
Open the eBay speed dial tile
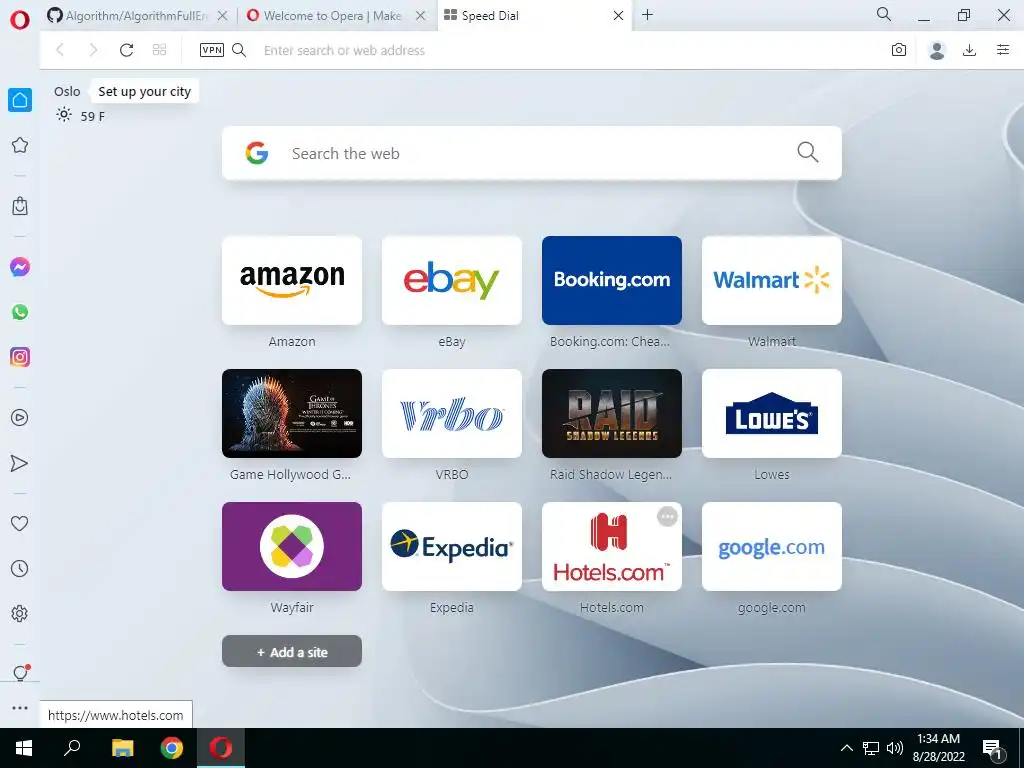pyautogui.click(x=452, y=280)
